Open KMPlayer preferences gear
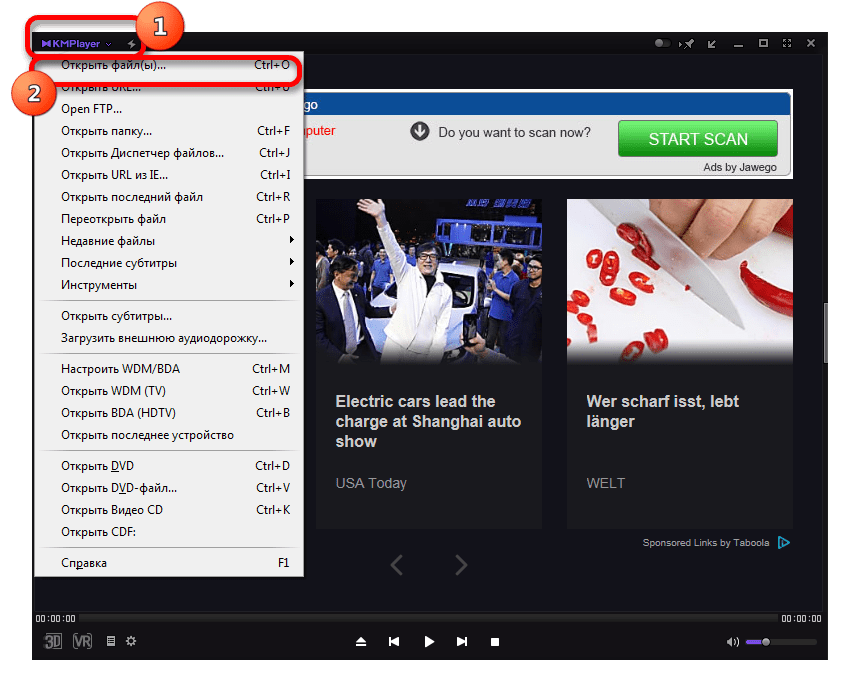Screen dimensions: 861x692 pyautogui.click(x=131, y=641)
